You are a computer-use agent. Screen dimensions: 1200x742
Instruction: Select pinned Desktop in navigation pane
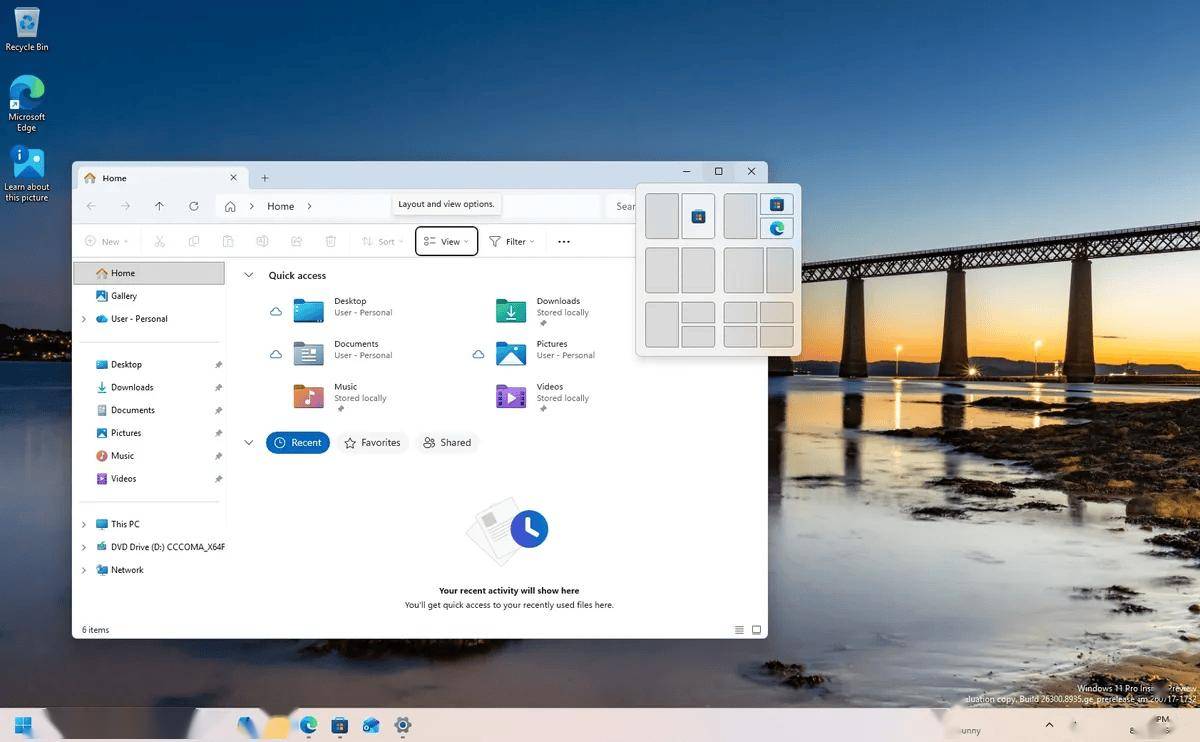coord(149,365)
